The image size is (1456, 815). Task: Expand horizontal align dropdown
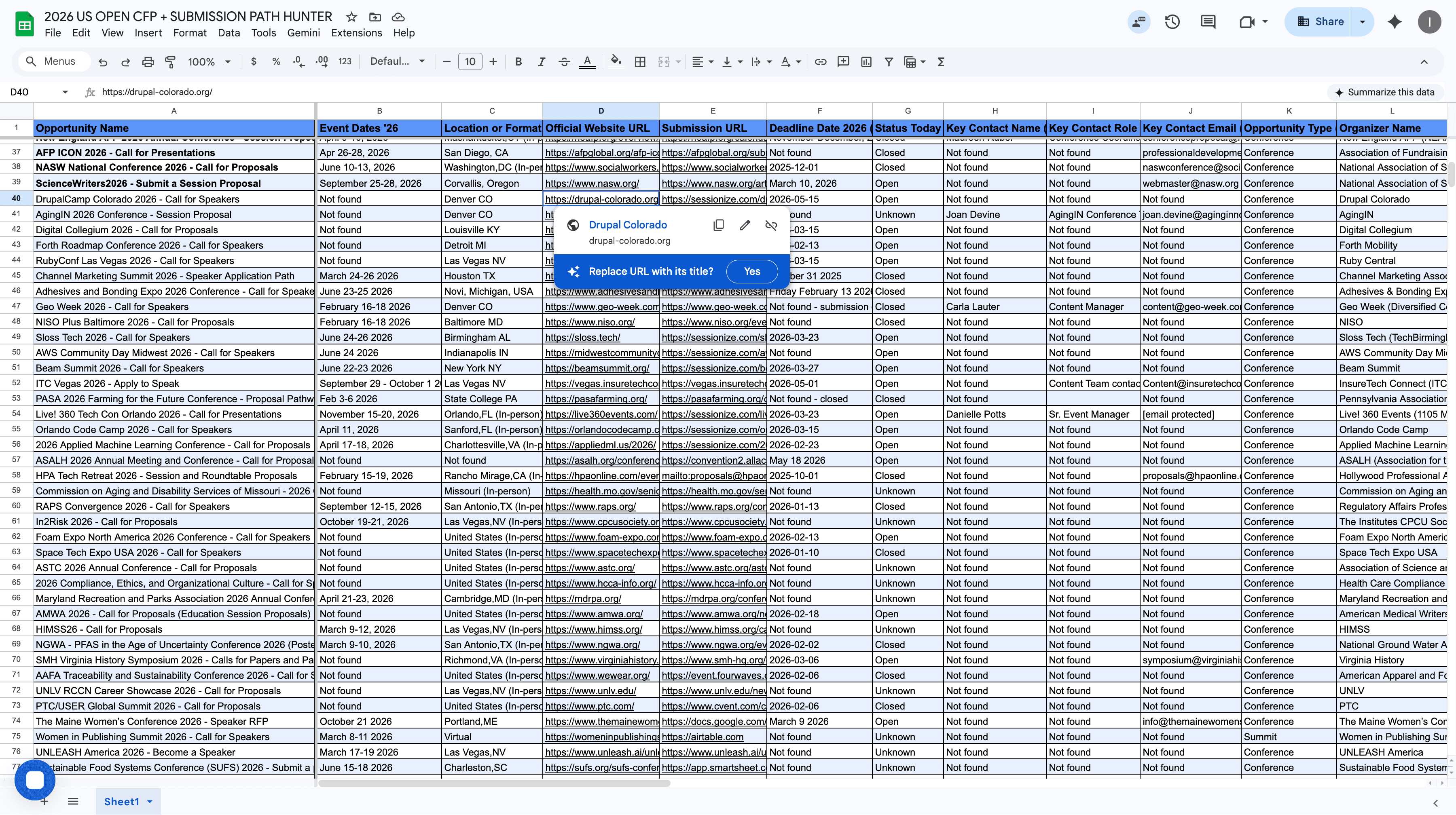tap(711, 61)
